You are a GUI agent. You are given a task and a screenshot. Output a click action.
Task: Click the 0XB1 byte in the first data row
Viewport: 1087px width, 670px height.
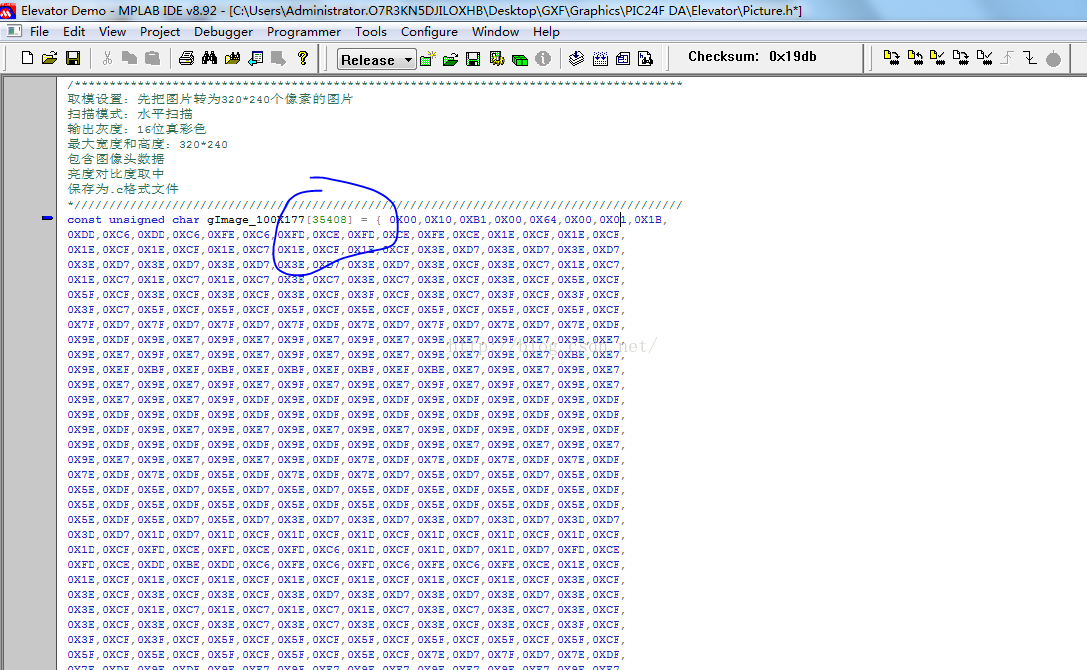pos(473,220)
